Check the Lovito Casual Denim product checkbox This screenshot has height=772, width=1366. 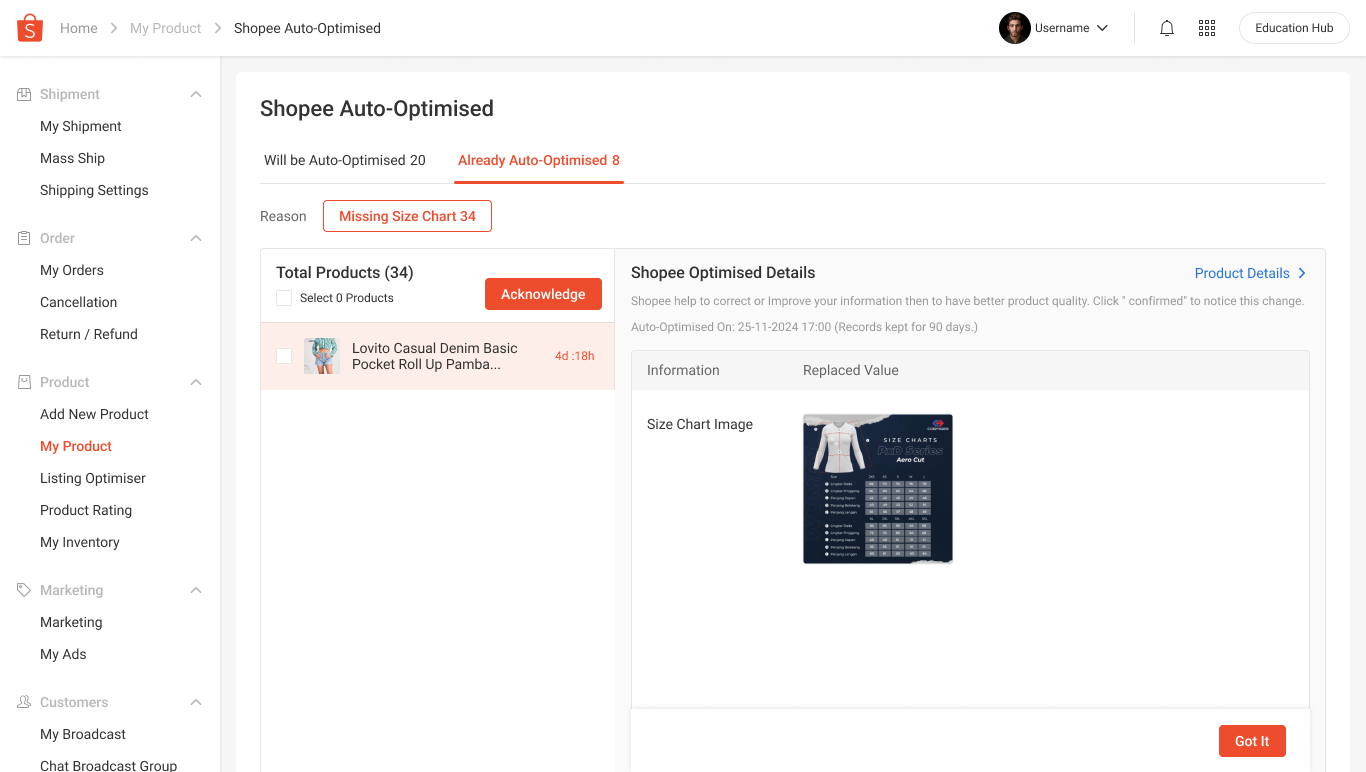[284, 356]
